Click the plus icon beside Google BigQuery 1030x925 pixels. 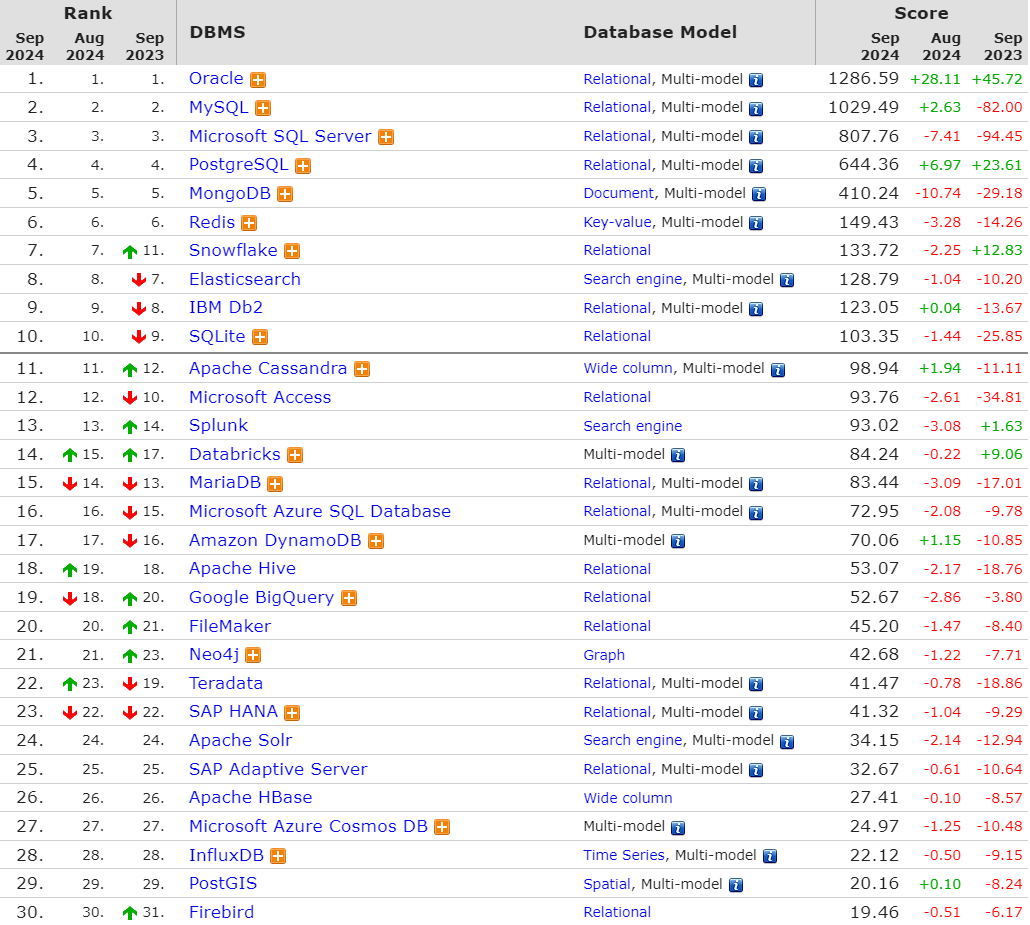(349, 598)
